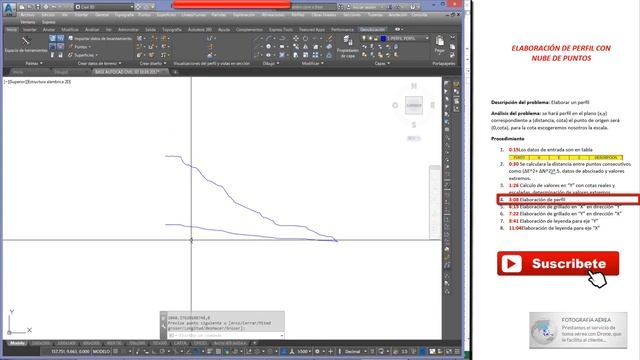Open the Civil 3D workspace dropdown
Screen dimensions: 640x360
tap(104, 7)
